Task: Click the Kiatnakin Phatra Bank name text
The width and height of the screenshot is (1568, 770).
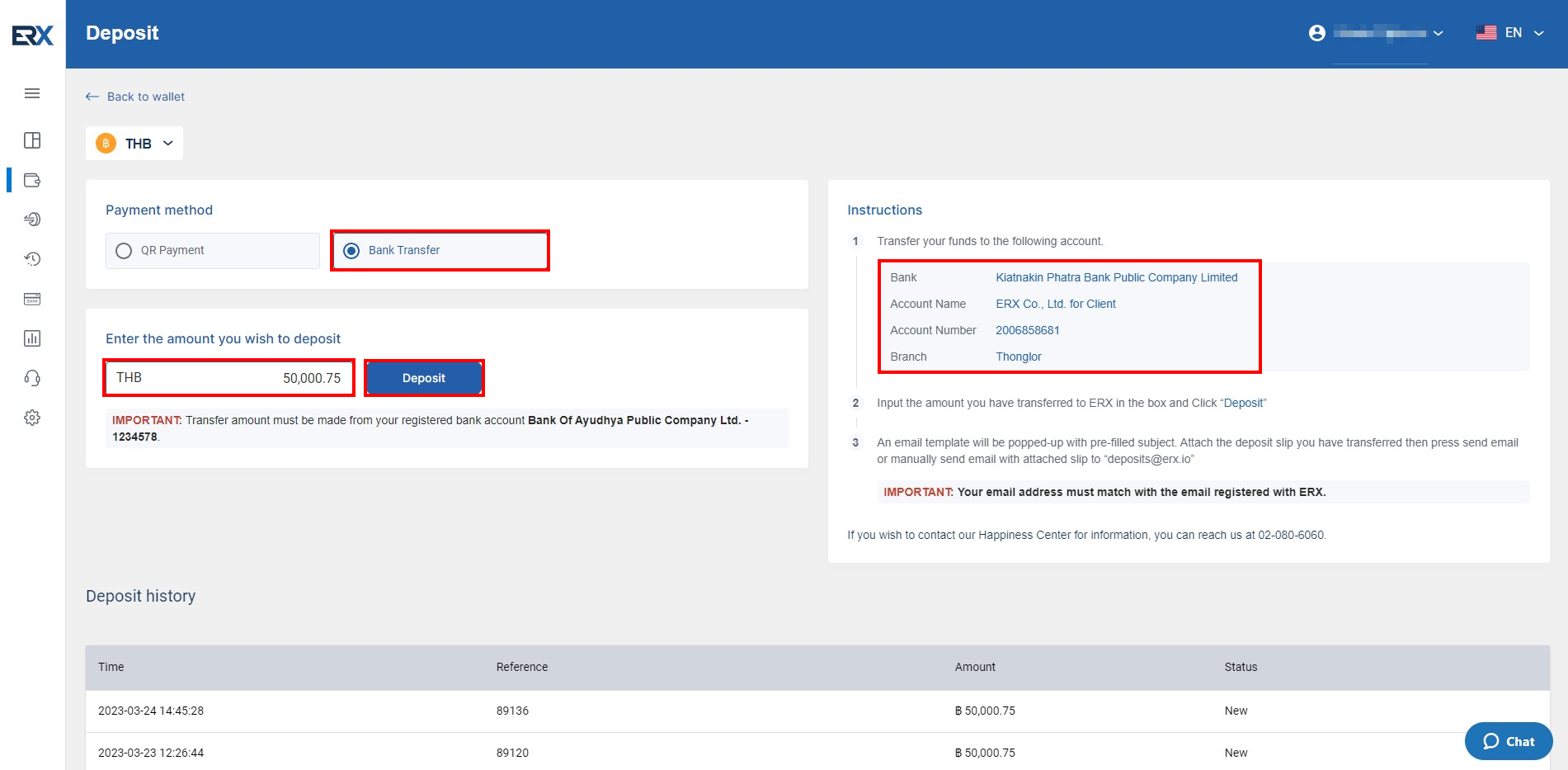Action: [x=1117, y=277]
